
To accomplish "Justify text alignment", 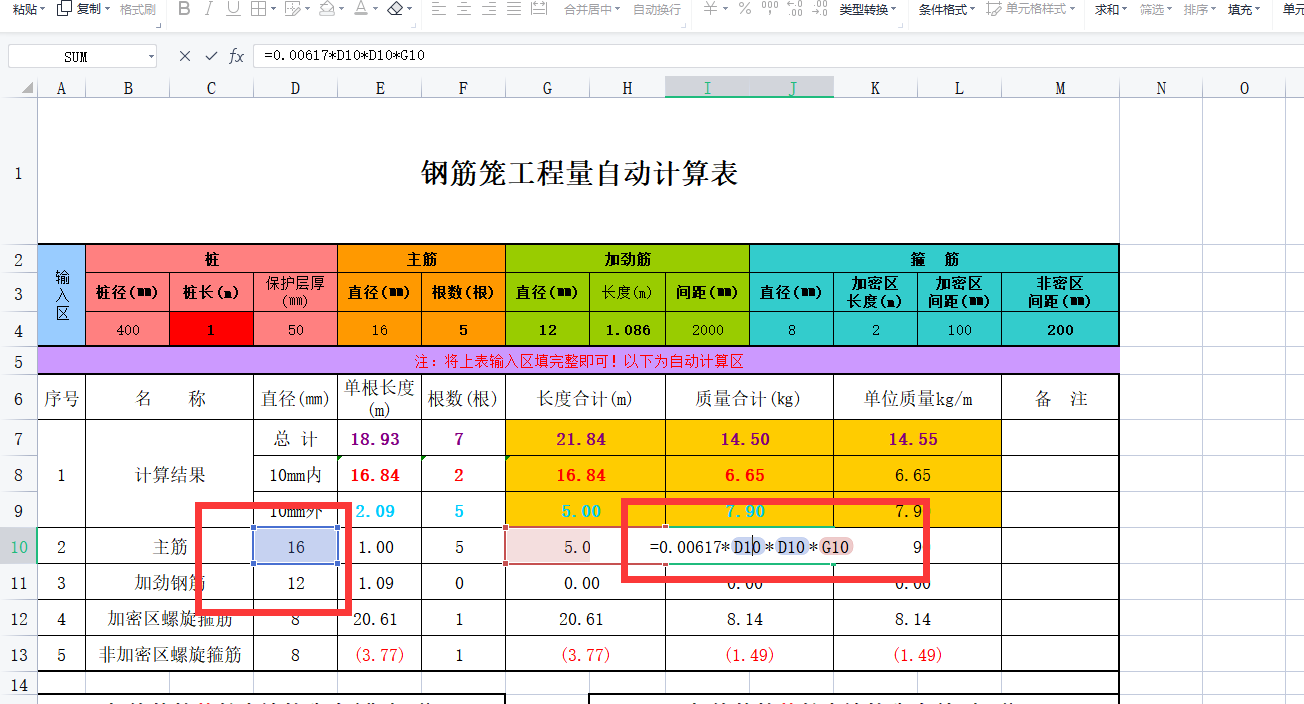I will click(514, 9).
